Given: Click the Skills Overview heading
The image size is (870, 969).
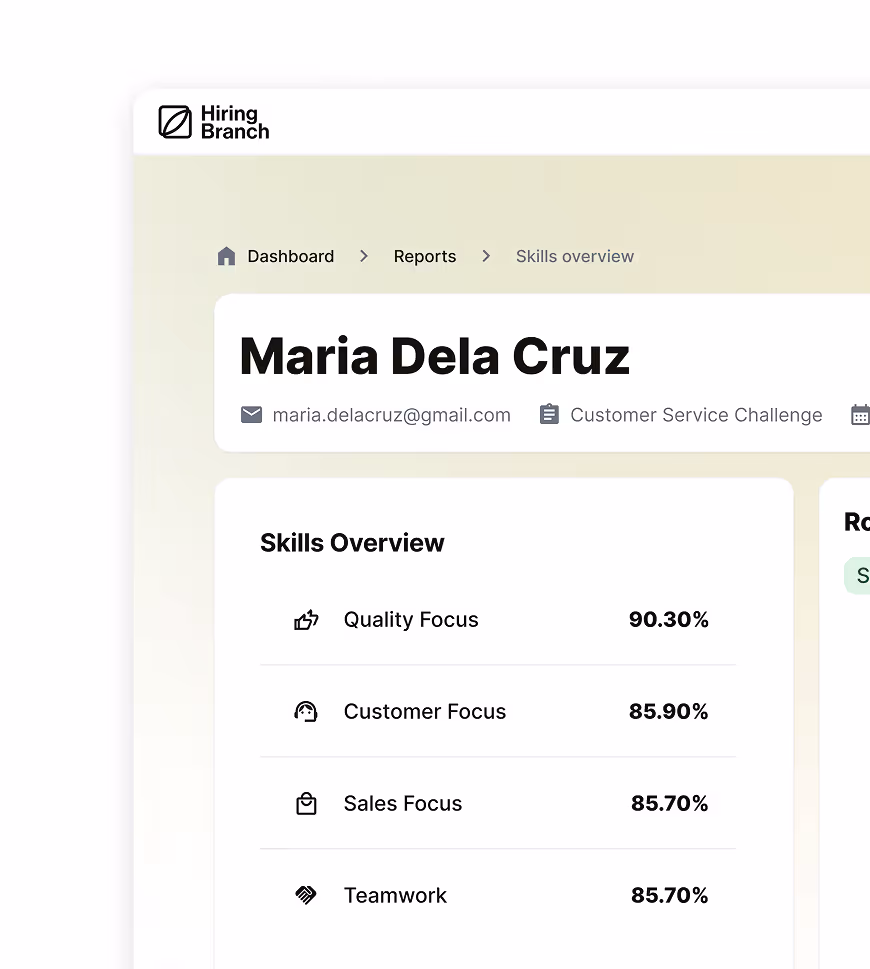Looking at the screenshot, I should pos(352,543).
